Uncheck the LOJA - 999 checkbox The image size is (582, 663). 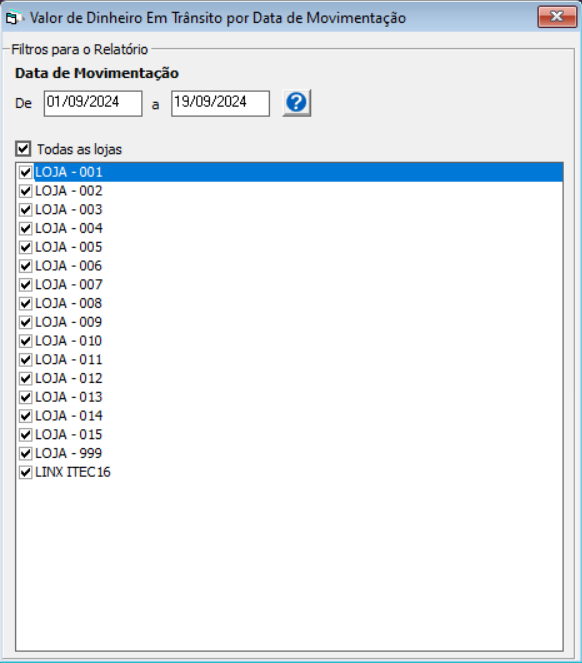25,454
